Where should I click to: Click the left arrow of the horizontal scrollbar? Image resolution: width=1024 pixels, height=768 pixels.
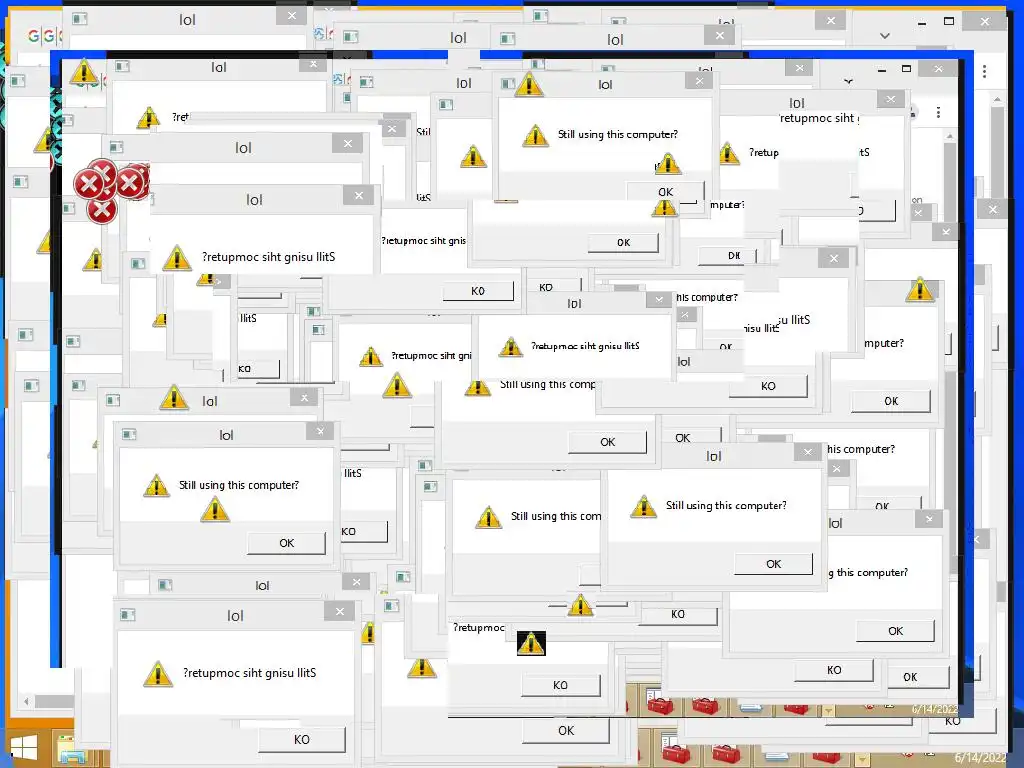click(x=26, y=701)
